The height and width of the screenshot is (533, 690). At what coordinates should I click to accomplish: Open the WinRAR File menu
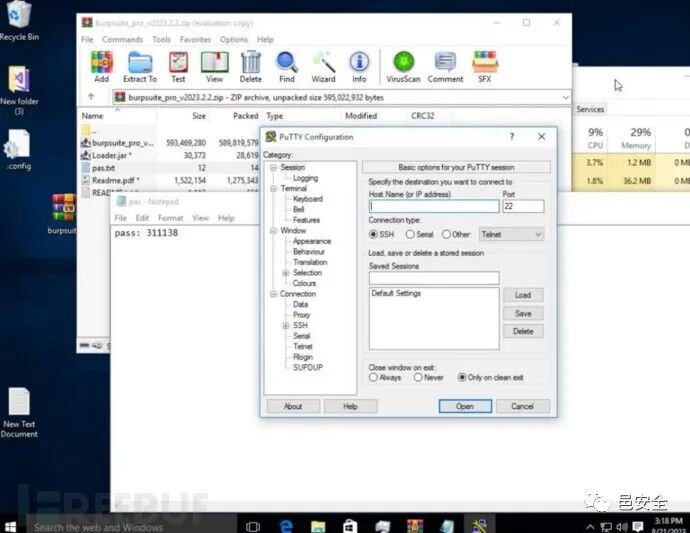87,39
